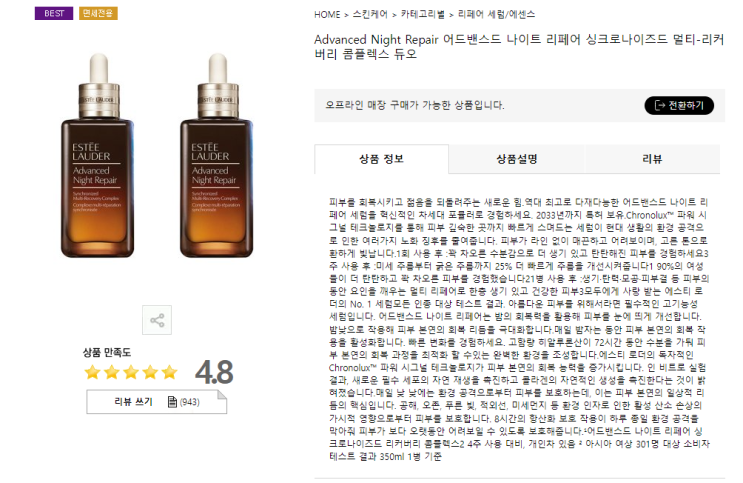743x483 pixels.
Task: Click the Advanced Night Repair product title
Action: point(519,46)
